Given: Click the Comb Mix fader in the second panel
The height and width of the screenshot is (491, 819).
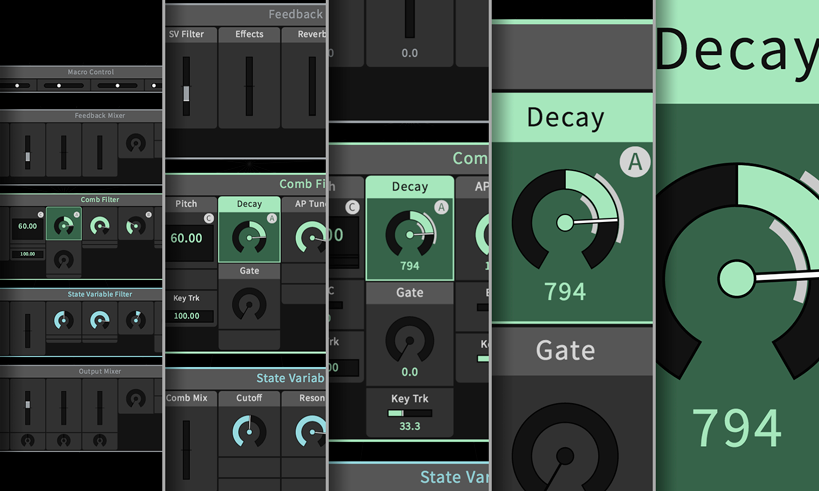Looking at the screenshot, I should [186, 449].
